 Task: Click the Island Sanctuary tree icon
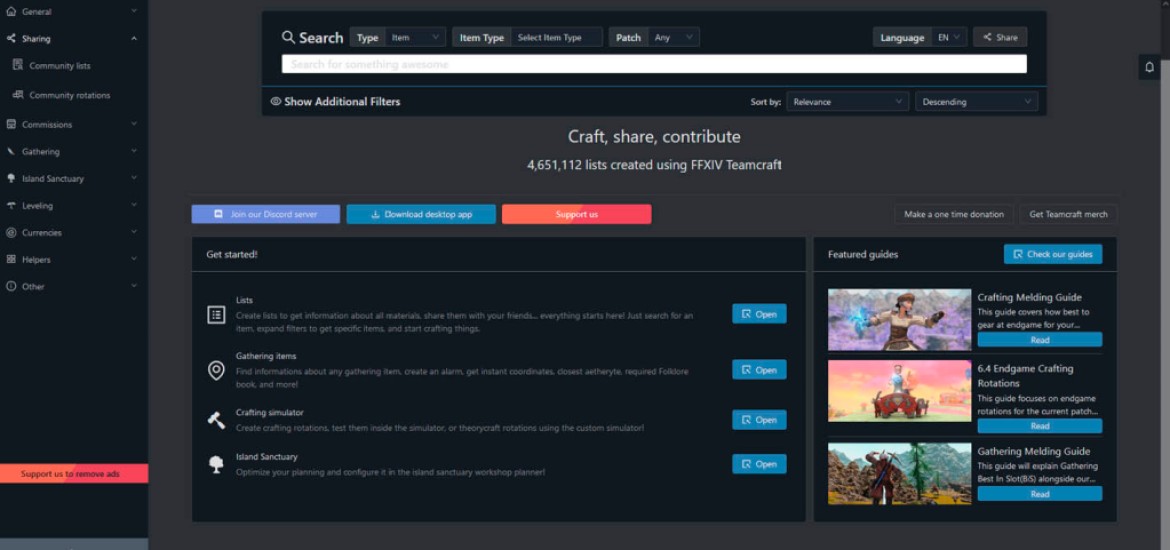[216, 464]
